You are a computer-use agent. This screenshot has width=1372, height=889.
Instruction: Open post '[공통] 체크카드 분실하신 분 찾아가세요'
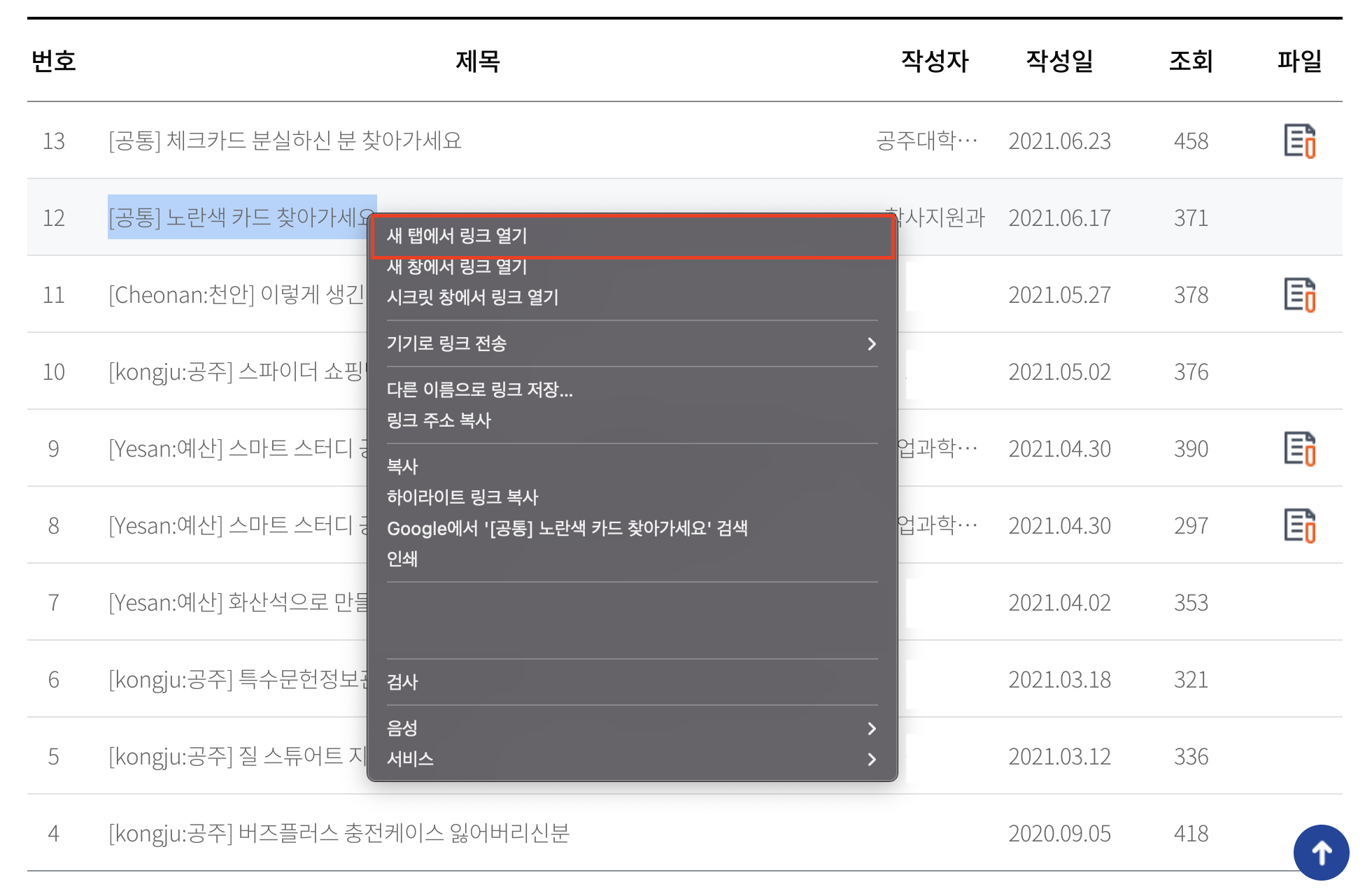[285, 141]
